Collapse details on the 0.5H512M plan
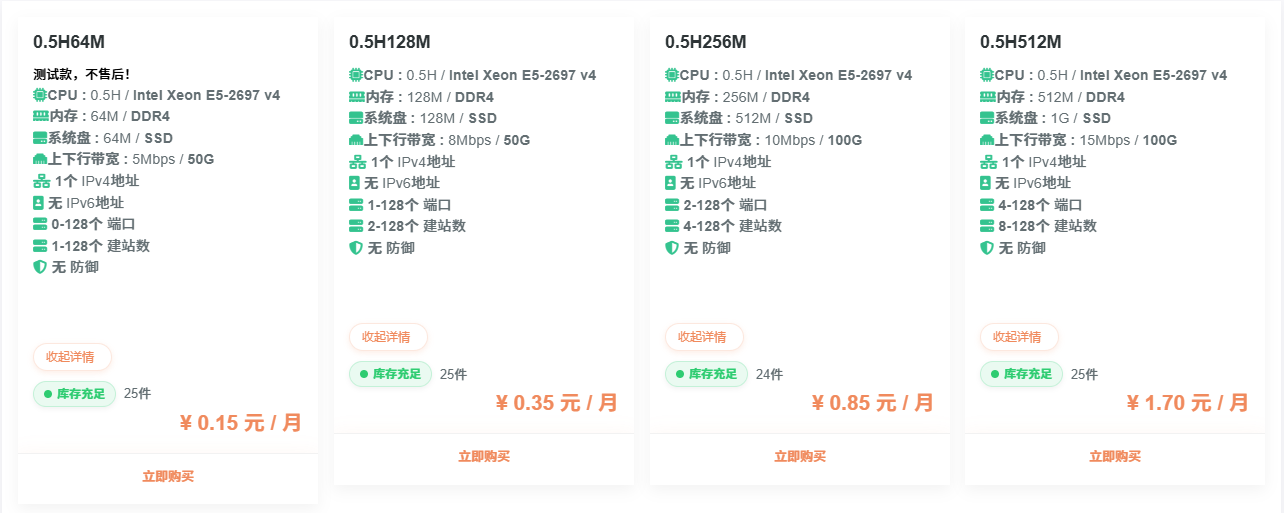The image size is (1284, 513). coord(1018,337)
